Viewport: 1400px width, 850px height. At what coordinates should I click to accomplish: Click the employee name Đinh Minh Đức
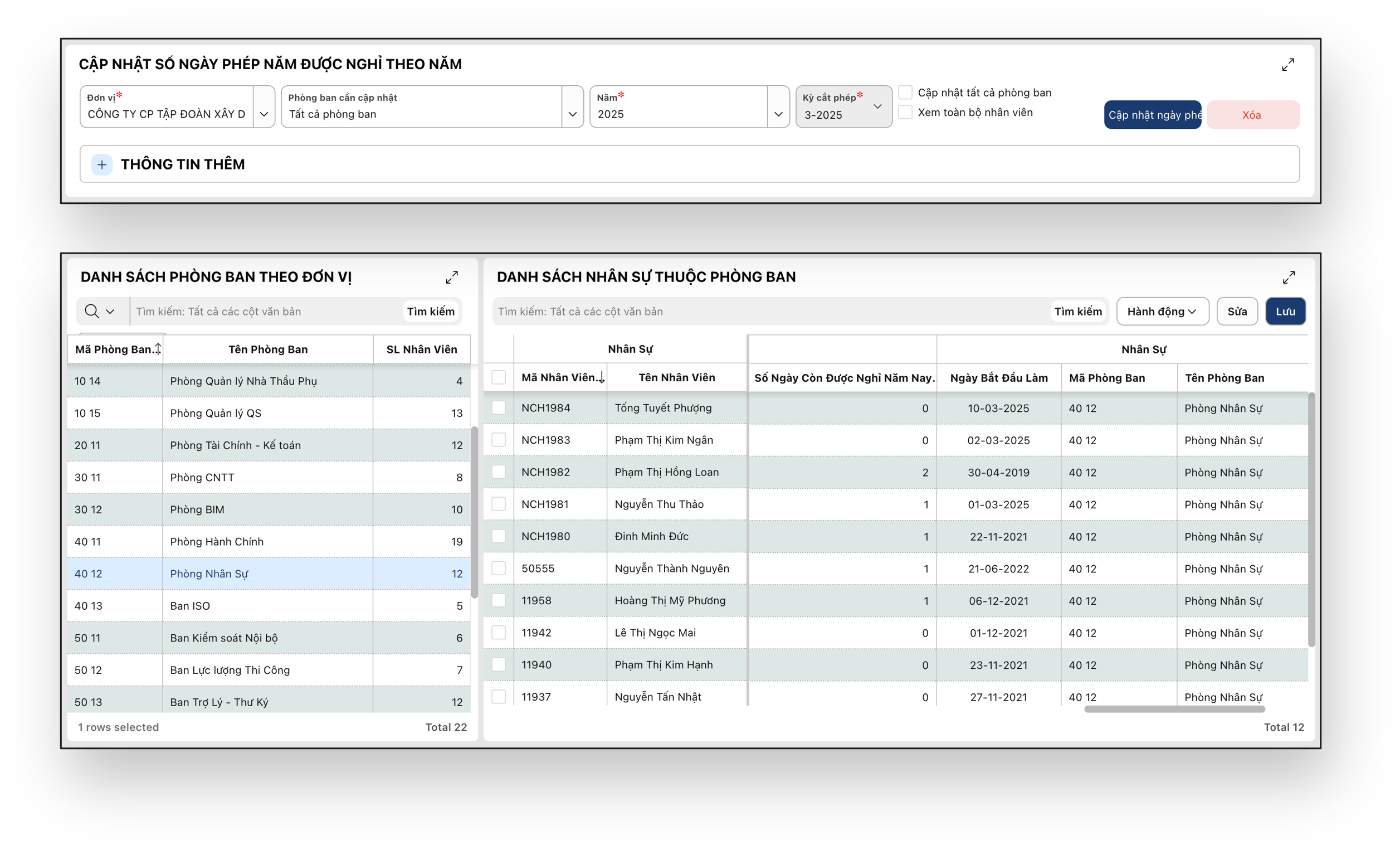[651, 536]
